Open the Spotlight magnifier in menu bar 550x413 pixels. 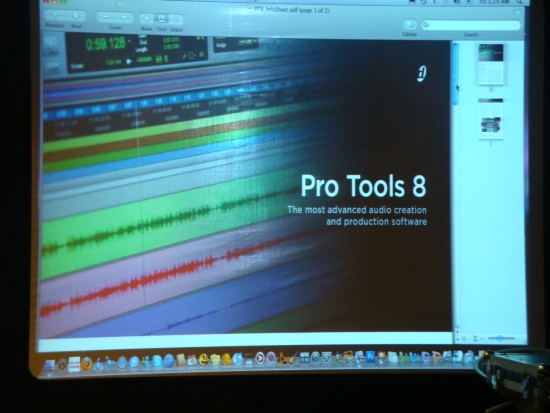[519, 2]
